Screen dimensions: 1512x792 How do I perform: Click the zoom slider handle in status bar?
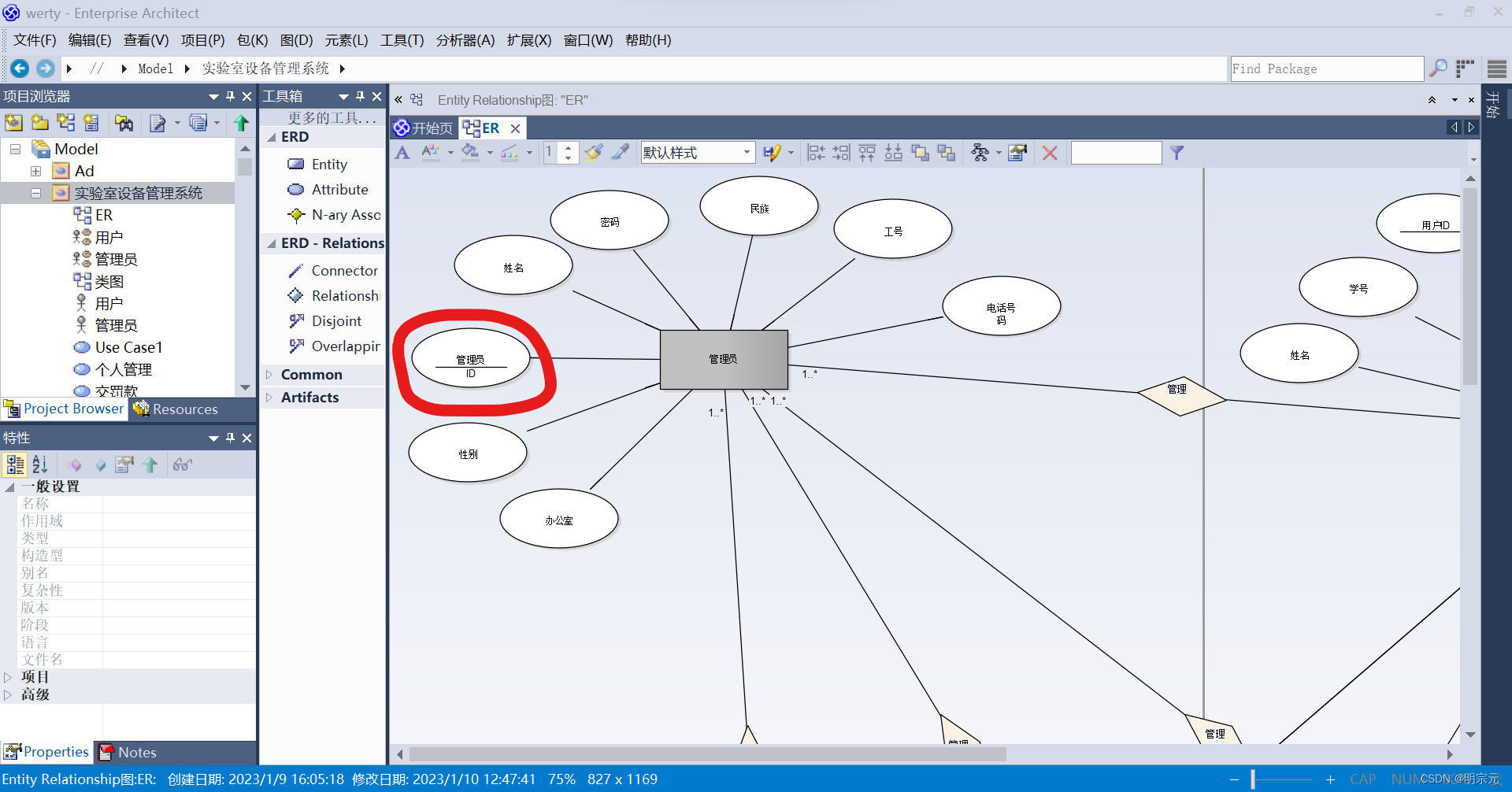[1252, 779]
